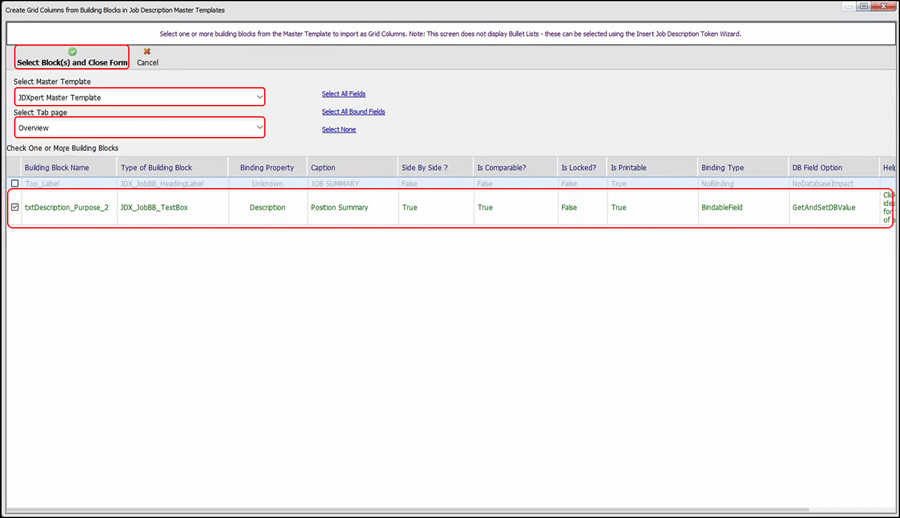The height and width of the screenshot is (518, 900).
Task: Click the Is Comparable? column header
Action: pyautogui.click(x=502, y=167)
